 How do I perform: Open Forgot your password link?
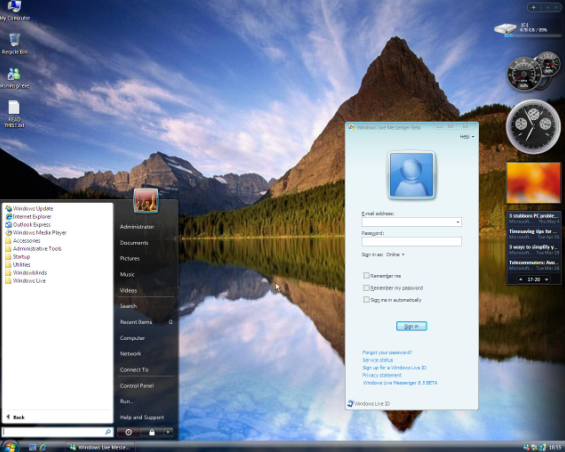click(x=387, y=352)
